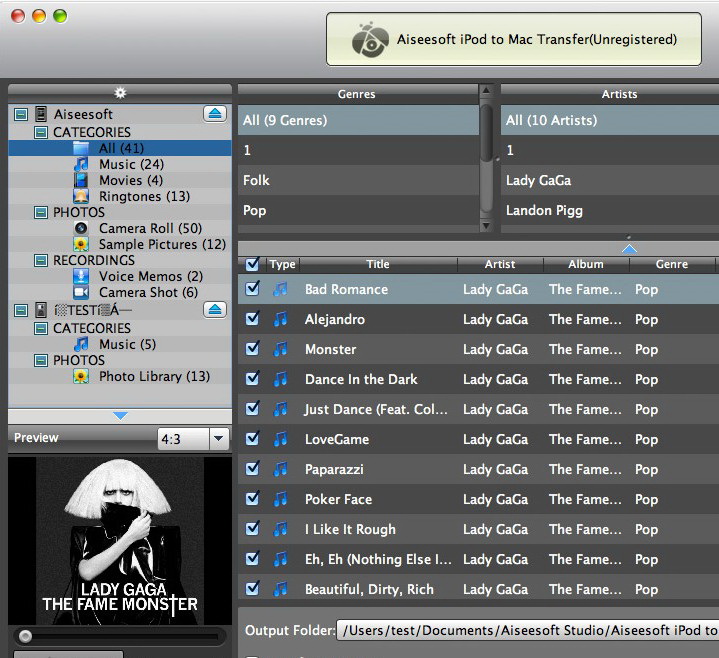Viewport: 719px width, 658px height.
Task: Toggle the select-all checkbox in table header
Action: [x=252, y=264]
